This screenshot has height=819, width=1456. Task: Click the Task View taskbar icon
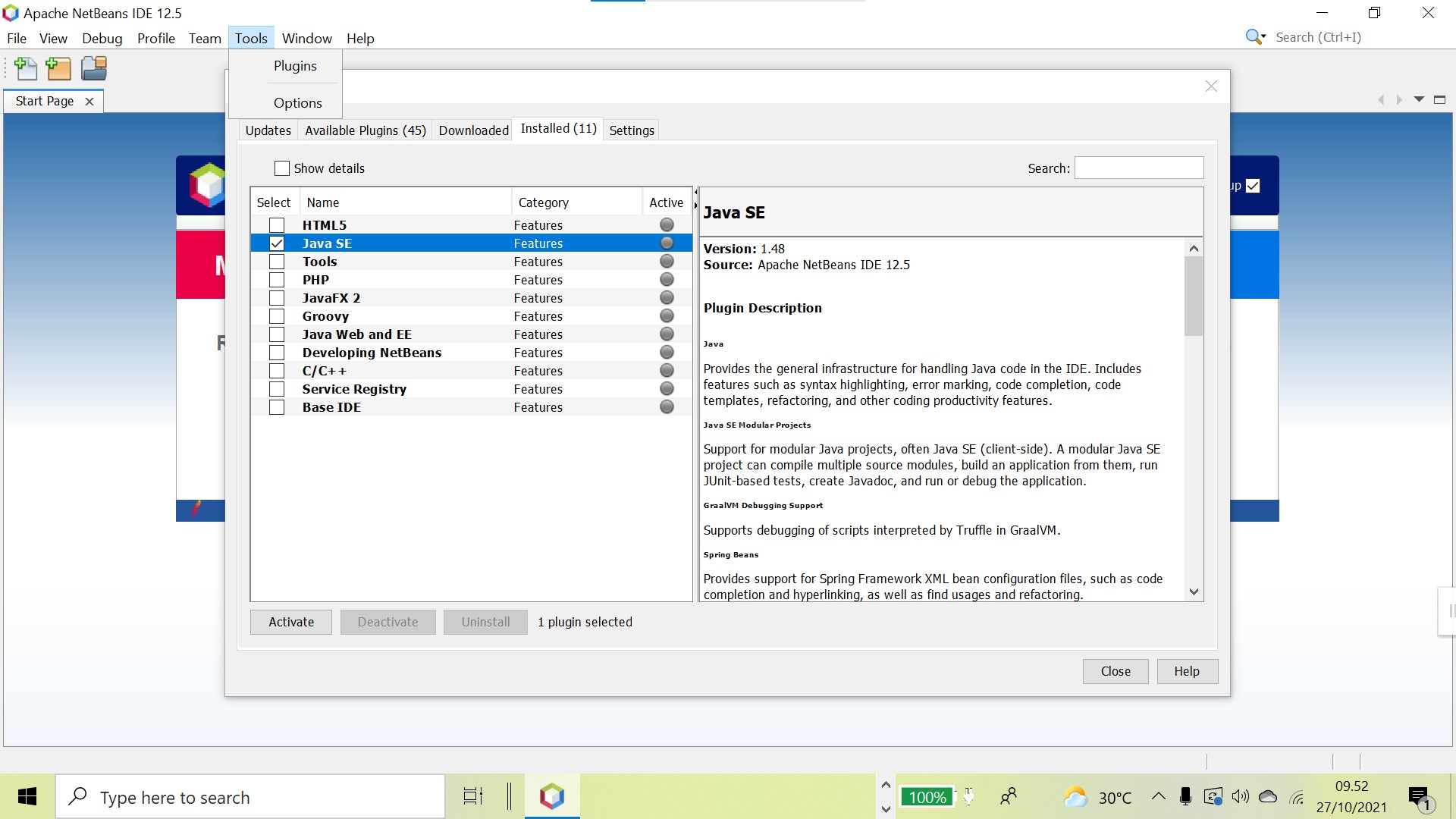[471, 796]
